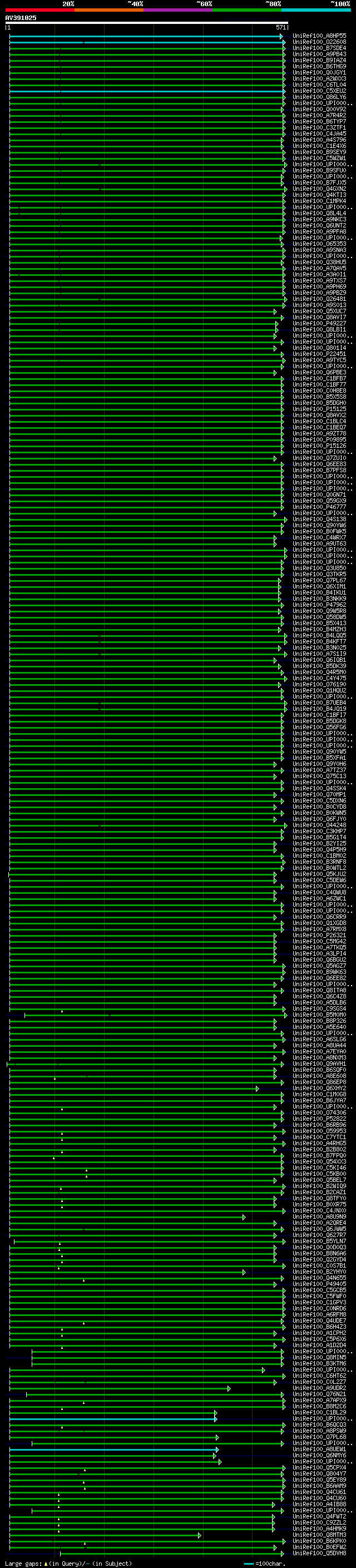356x1568 pixels.
Task: Open hit UniRef100_Q5XUC7
Action: [x=319, y=311]
